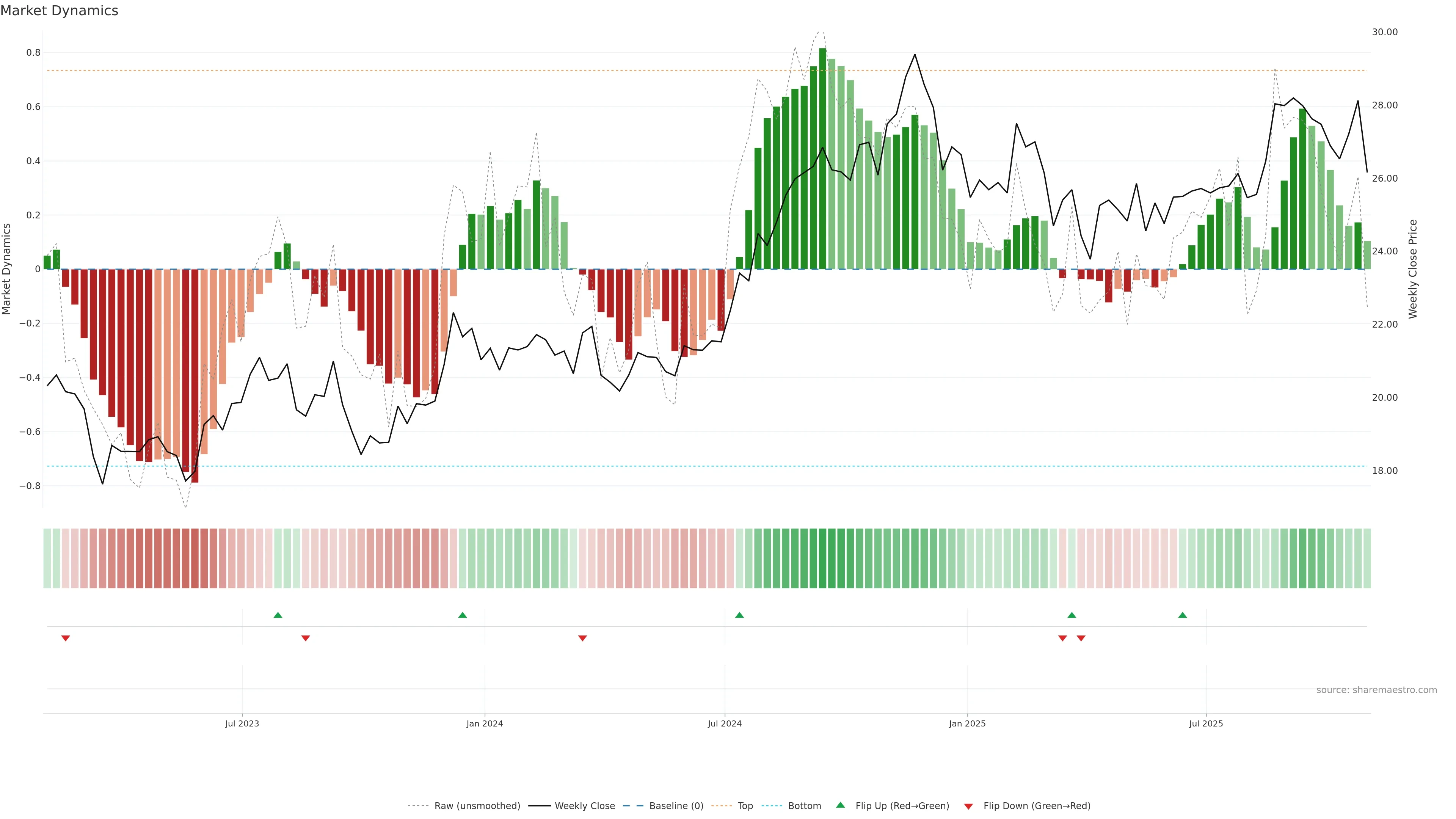Click the red flip-down marker after Jan 2024

582,638
